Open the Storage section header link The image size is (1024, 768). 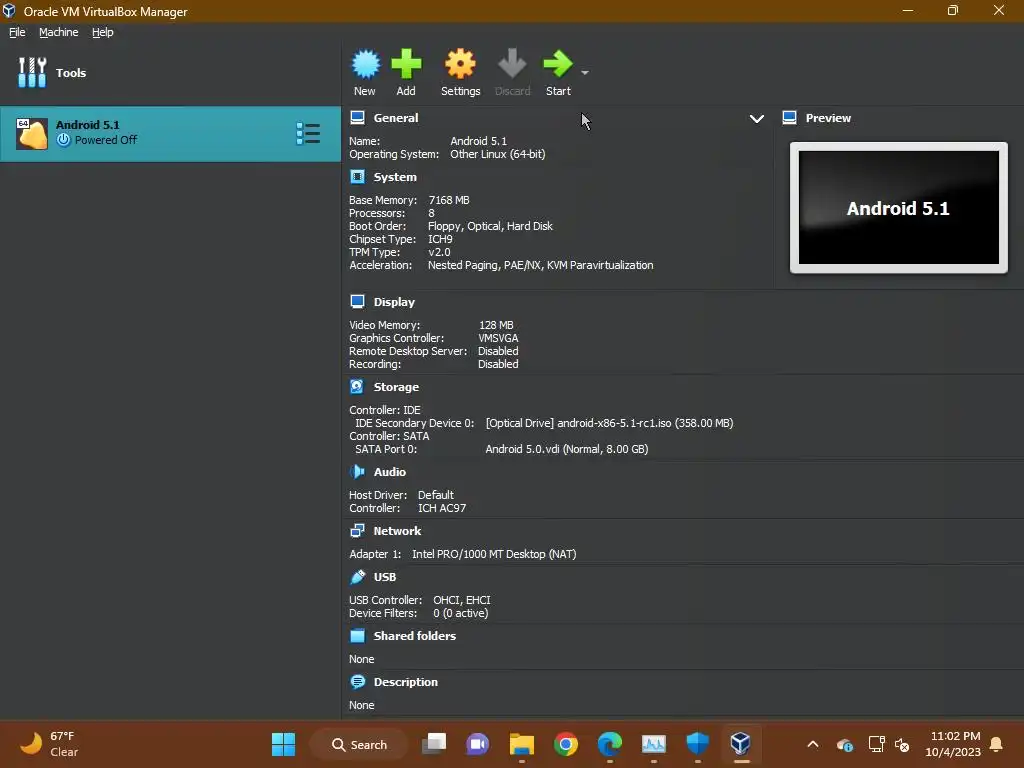pos(396,387)
